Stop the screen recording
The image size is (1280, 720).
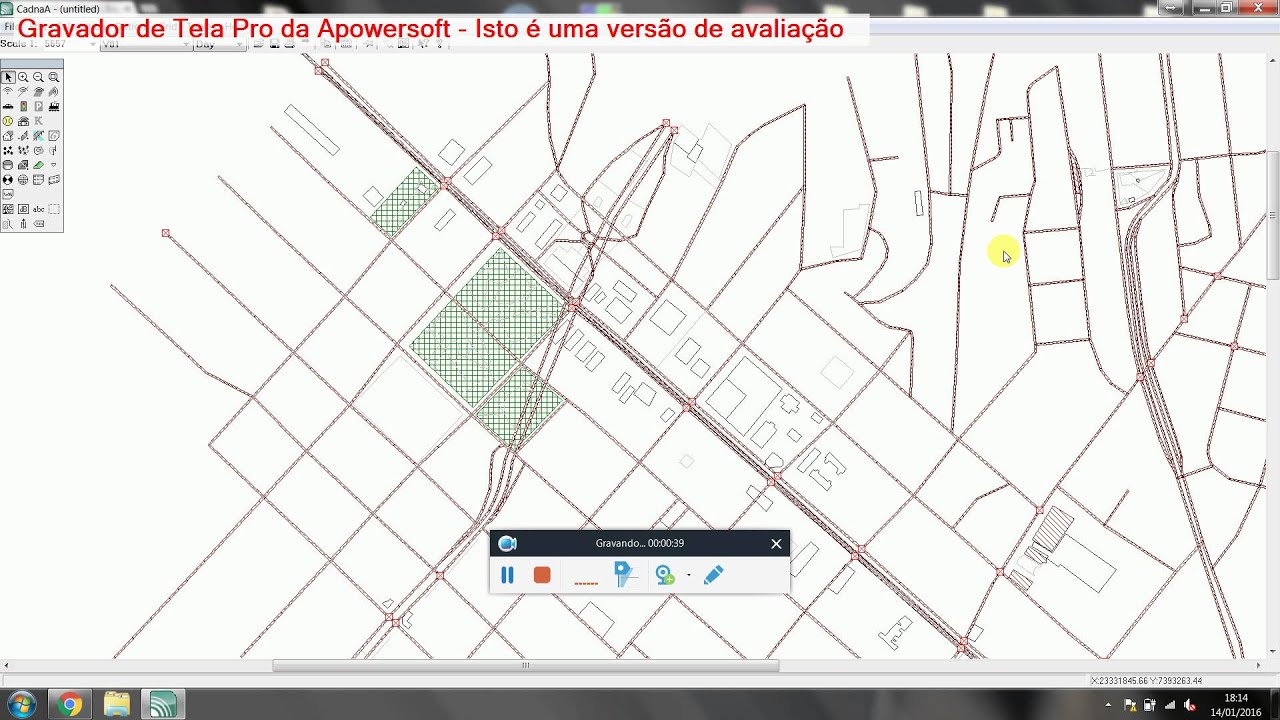pos(542,575)
